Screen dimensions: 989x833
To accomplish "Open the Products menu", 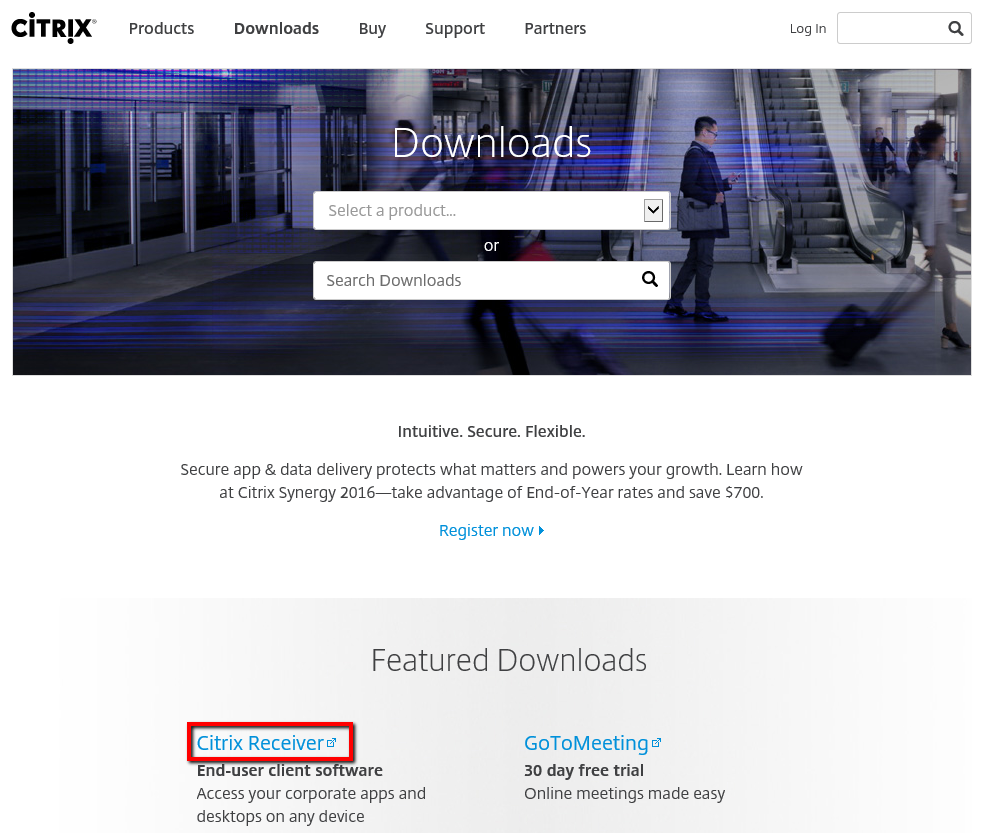I will tap(161, 28).
